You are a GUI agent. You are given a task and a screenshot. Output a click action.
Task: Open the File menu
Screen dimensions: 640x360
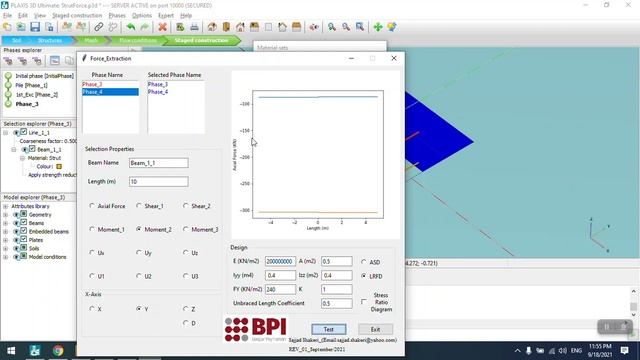(x=7, y=16)
